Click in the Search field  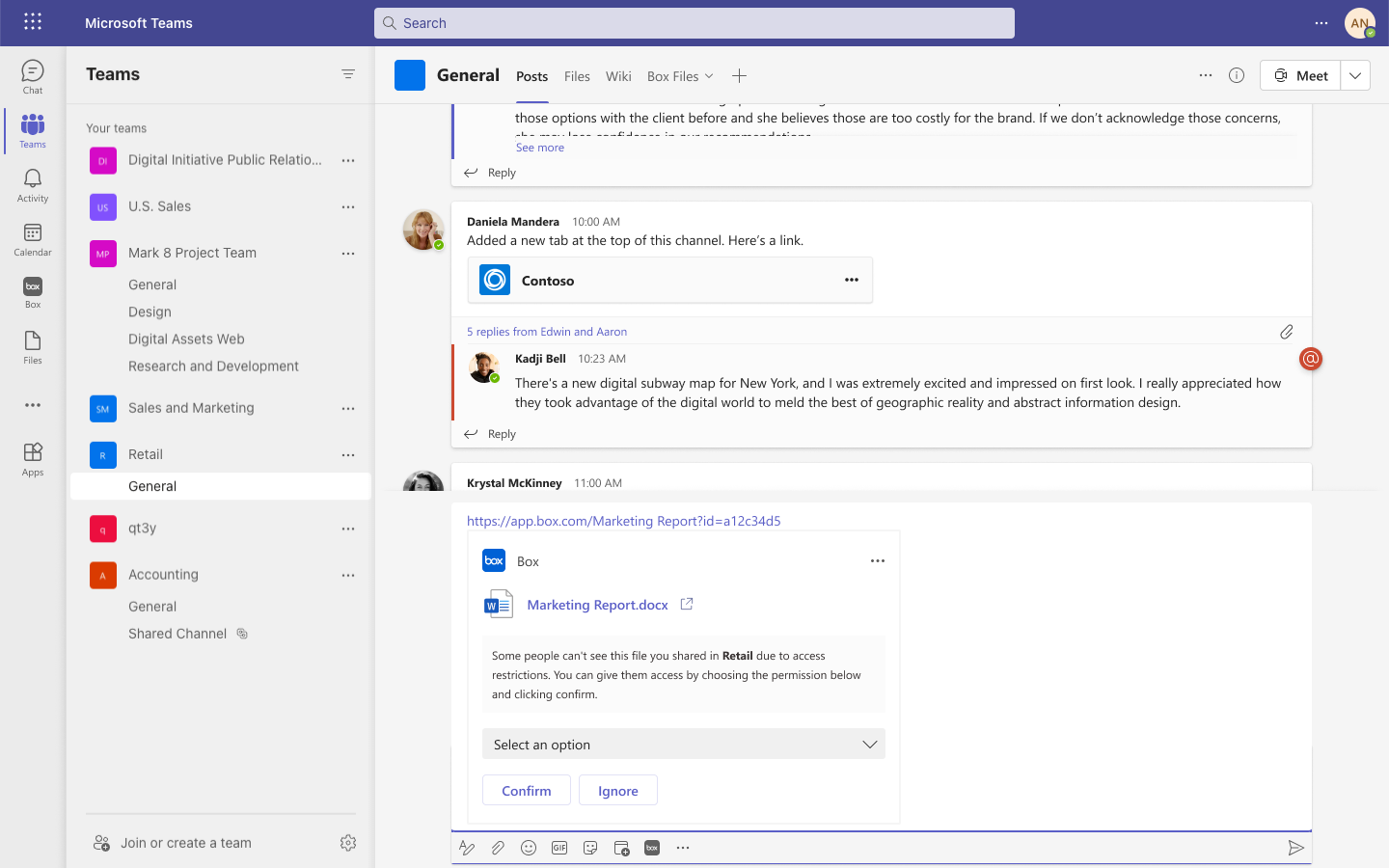694,23
